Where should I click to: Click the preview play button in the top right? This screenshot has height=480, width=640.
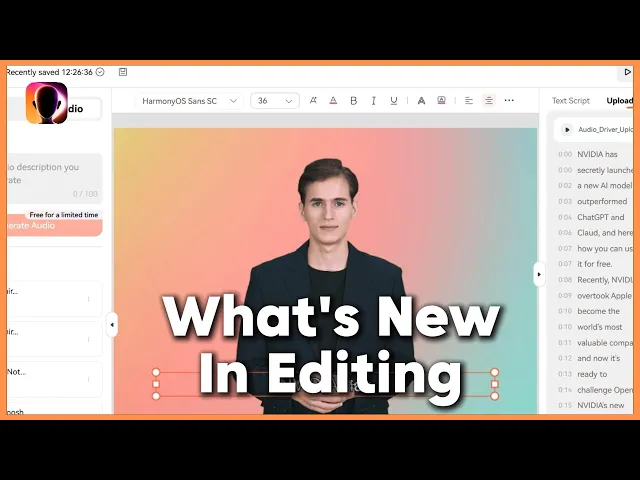627,72
